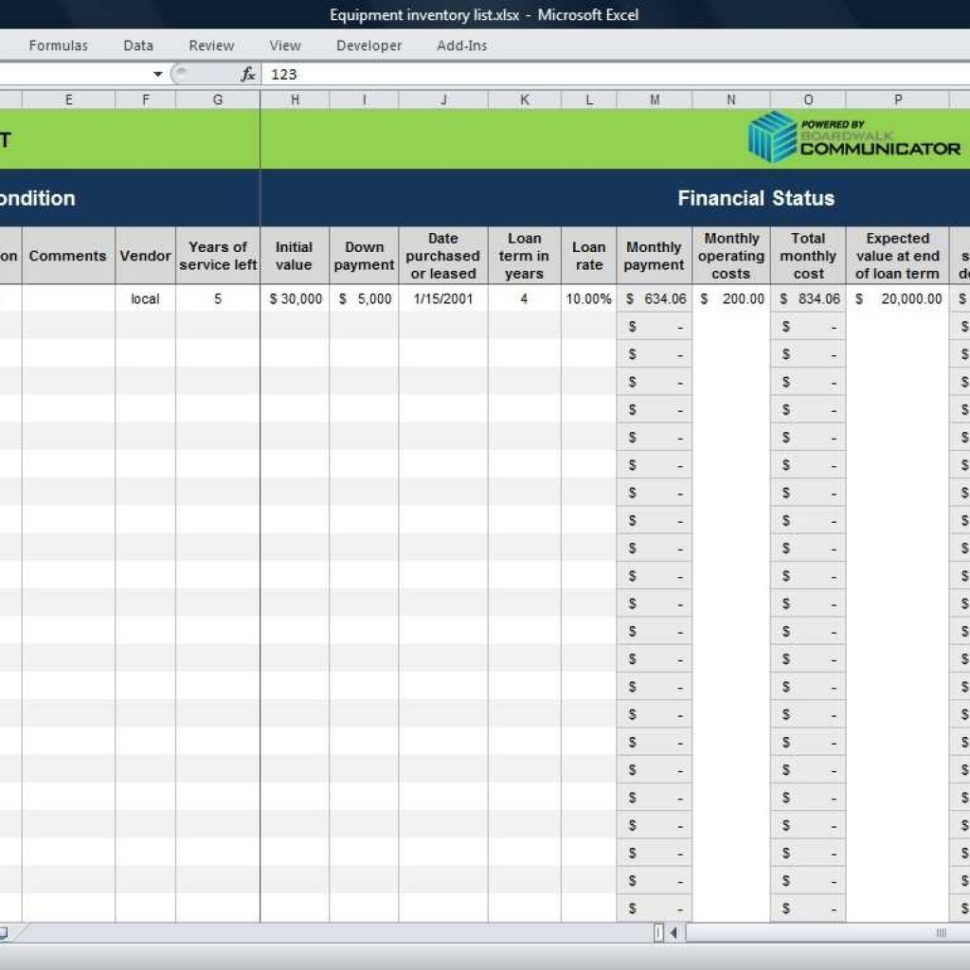Open the Developer ribbon tab
The height and width of the screenshot is (970, 970).
point(368,45)
